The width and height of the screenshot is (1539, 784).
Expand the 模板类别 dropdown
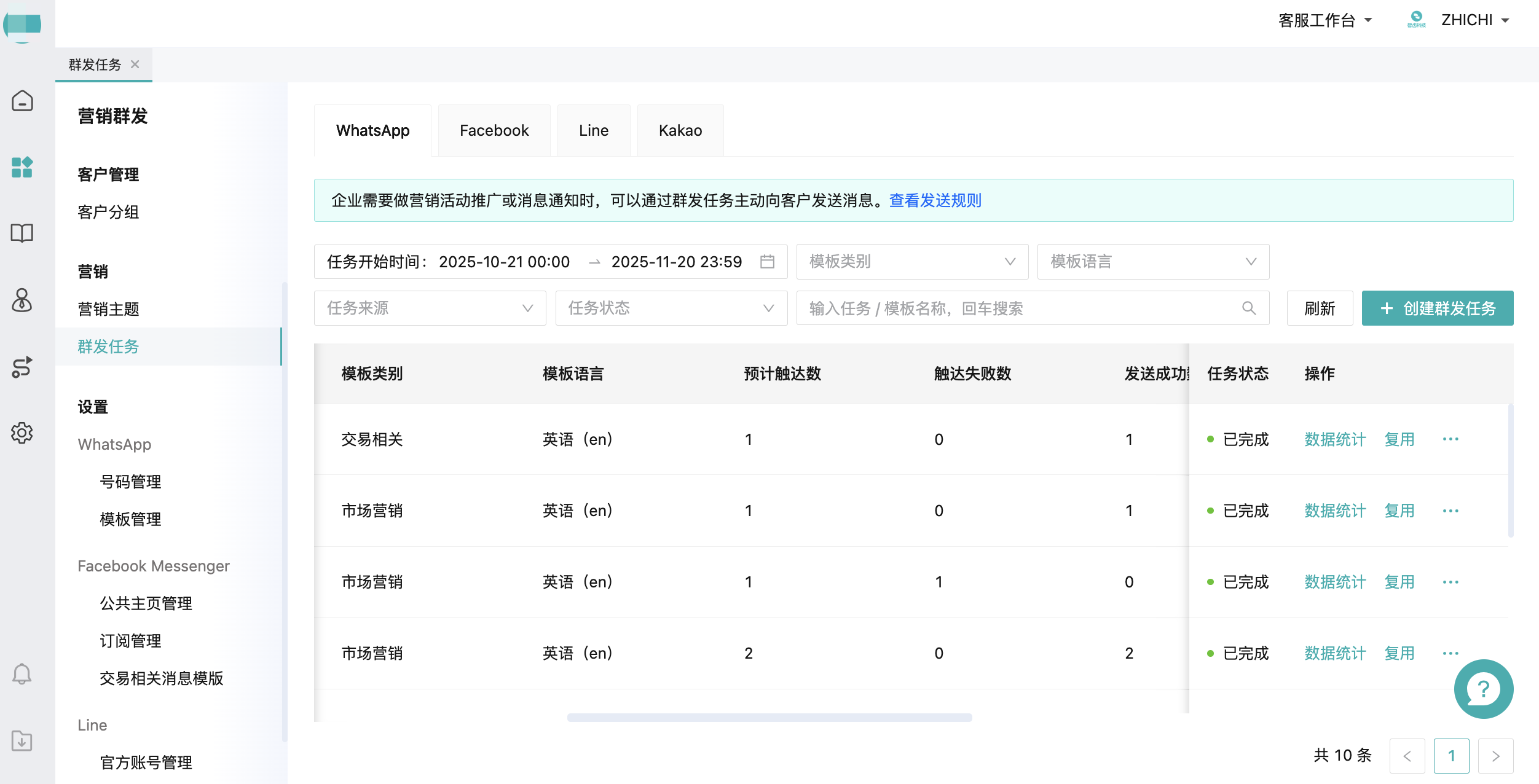[912, 261]
